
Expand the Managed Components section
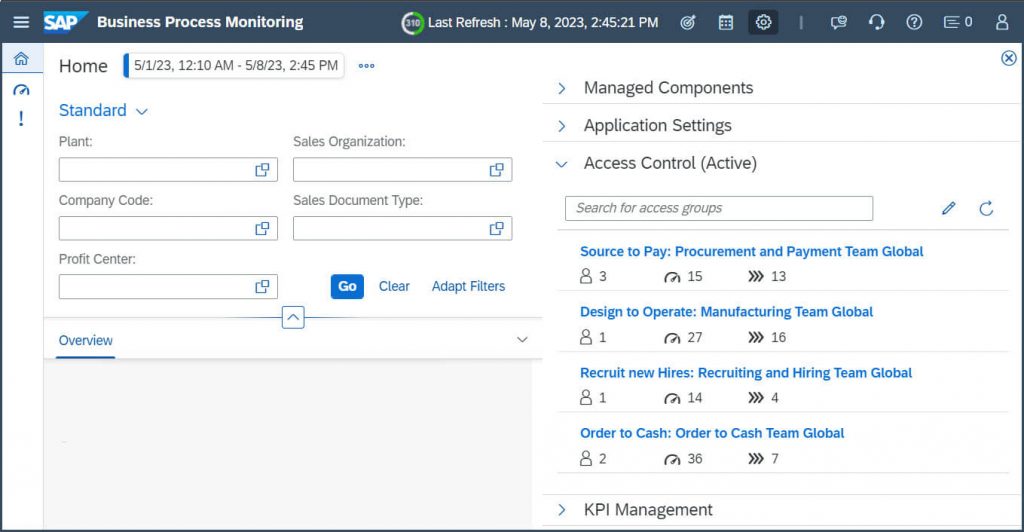click(x=562, y=88)
